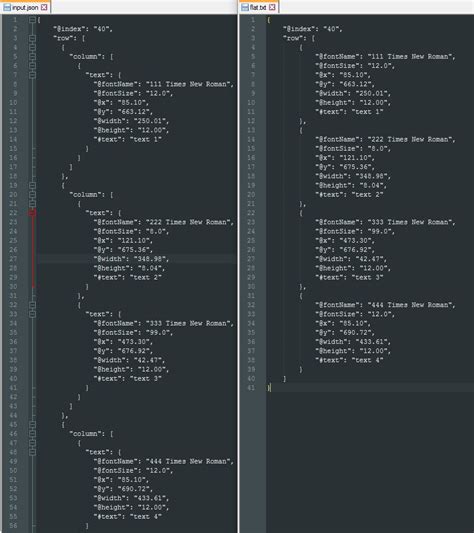This screenshot has width=474, height=533.
Task: Collapse fold marker at line 21 in input.json
Action: coord(32,204)
